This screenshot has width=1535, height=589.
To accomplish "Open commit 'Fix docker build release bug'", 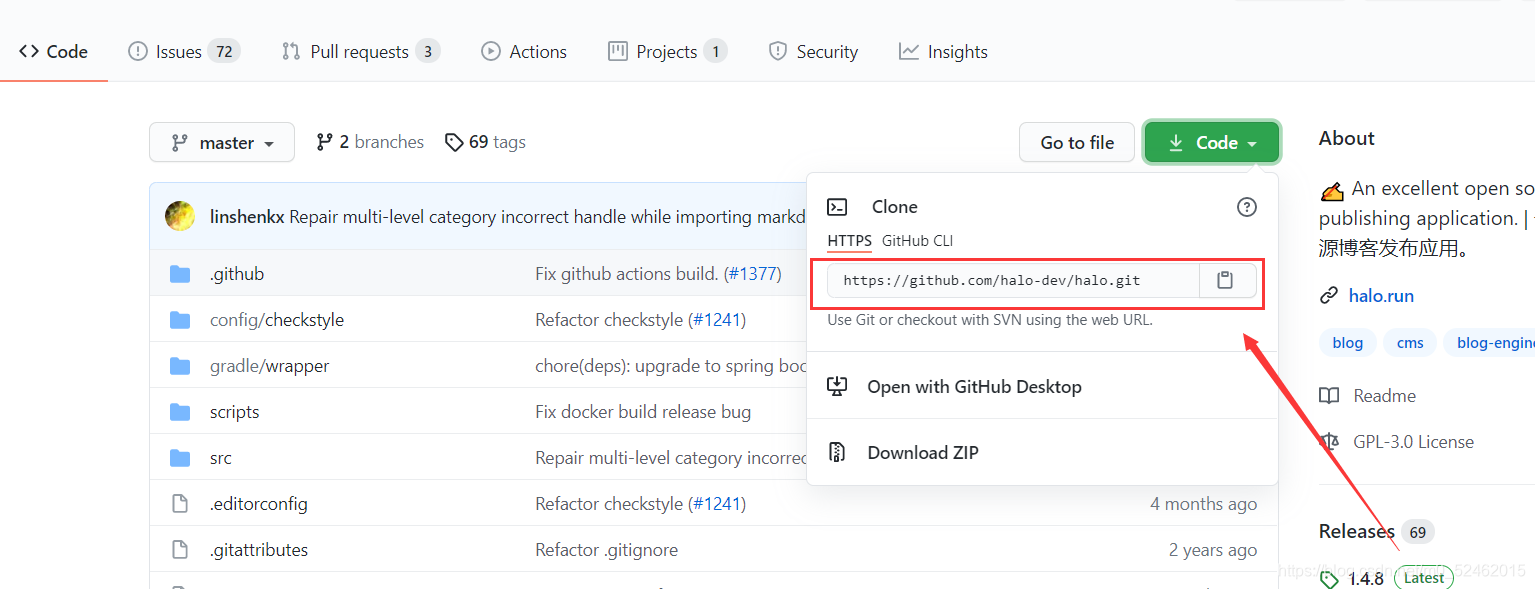I will (643, 412).
